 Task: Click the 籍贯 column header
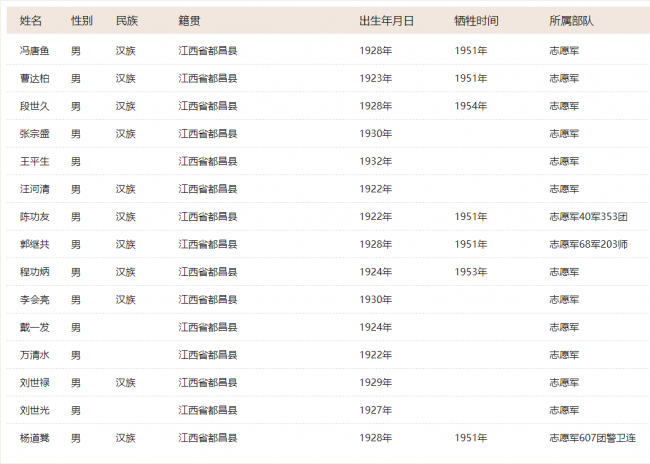[x=189, y=20]
